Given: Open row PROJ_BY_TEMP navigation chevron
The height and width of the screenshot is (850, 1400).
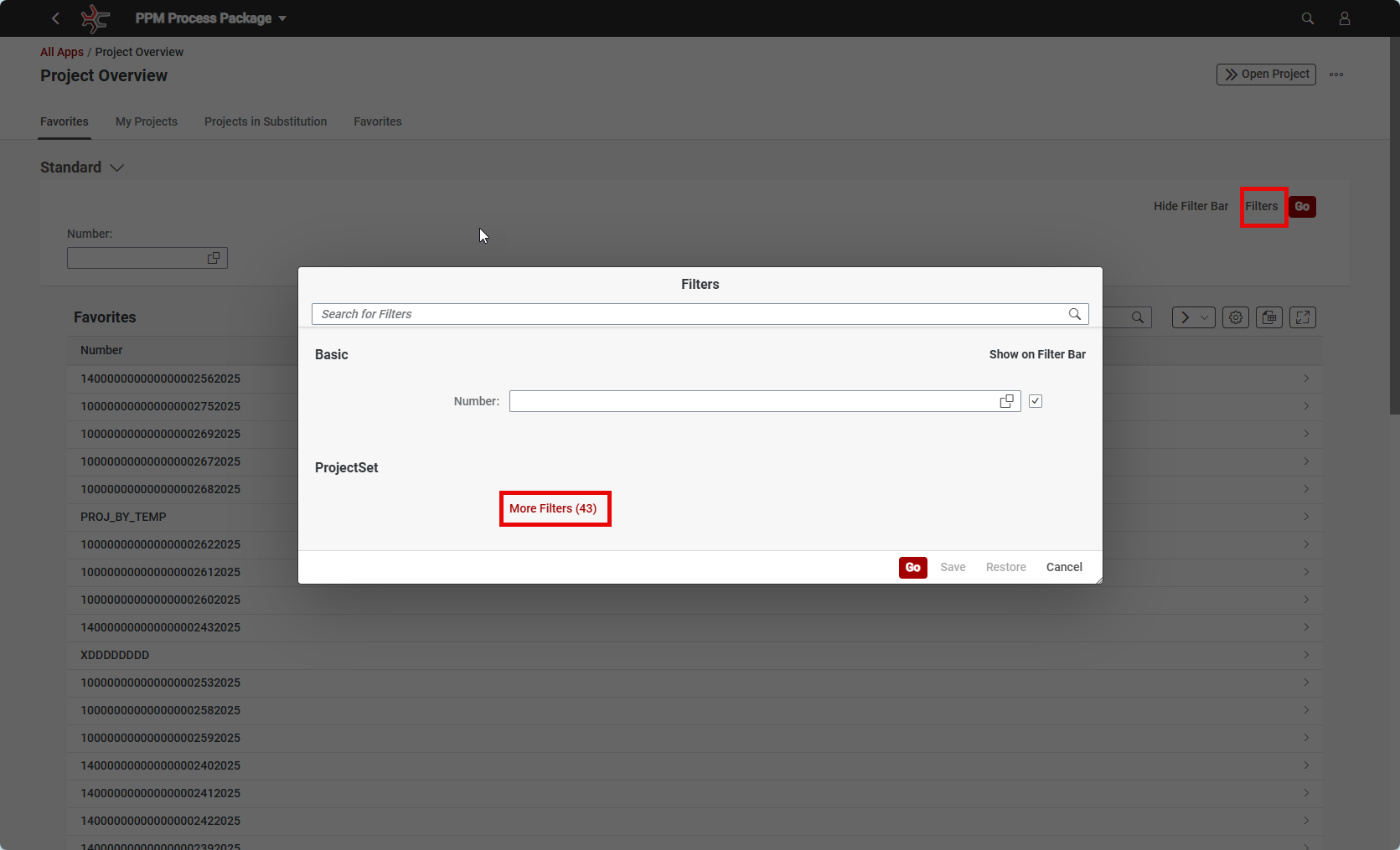Looking at the screenshot, I should (x=1305, y=517).
